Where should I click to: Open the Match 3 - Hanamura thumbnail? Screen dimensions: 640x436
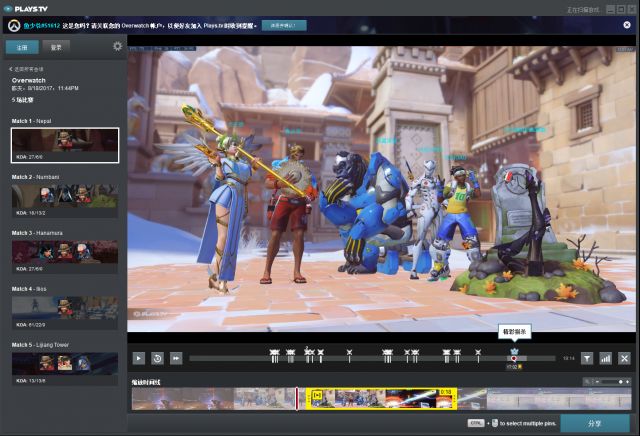pyautogui.click(x=65, y=257)
